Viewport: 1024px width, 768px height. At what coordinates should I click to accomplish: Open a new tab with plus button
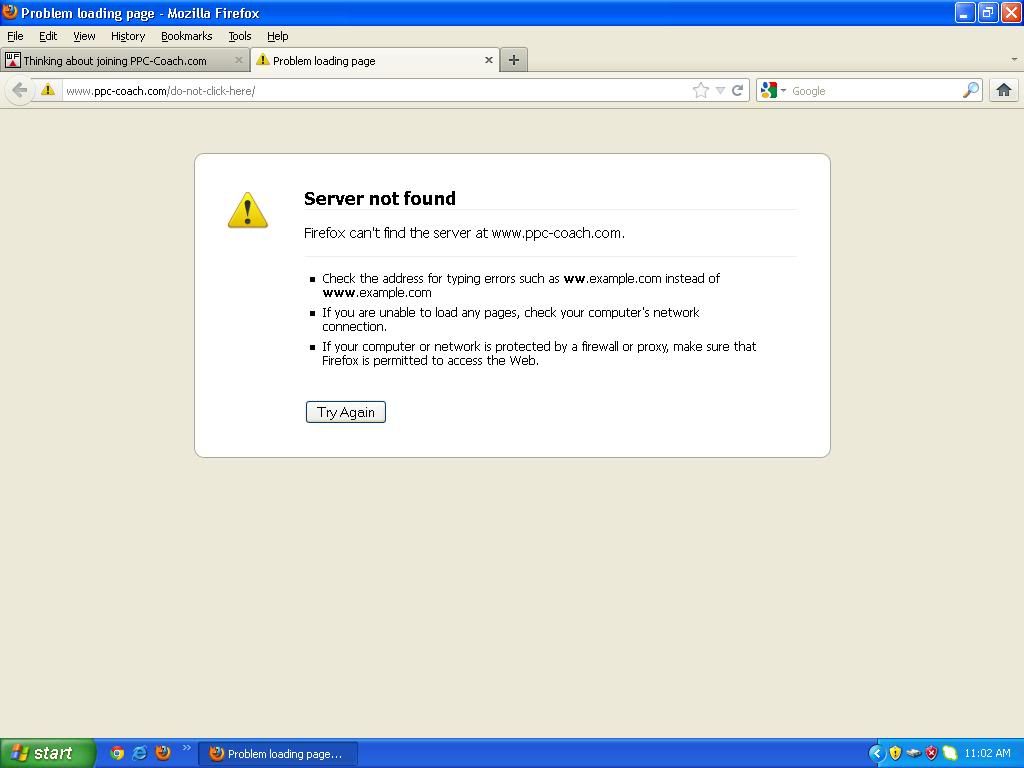[514, 60]
